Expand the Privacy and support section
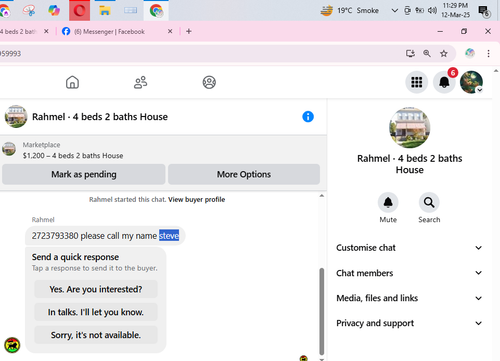Viewport: 500px width, 361px height. pos(409,323)
